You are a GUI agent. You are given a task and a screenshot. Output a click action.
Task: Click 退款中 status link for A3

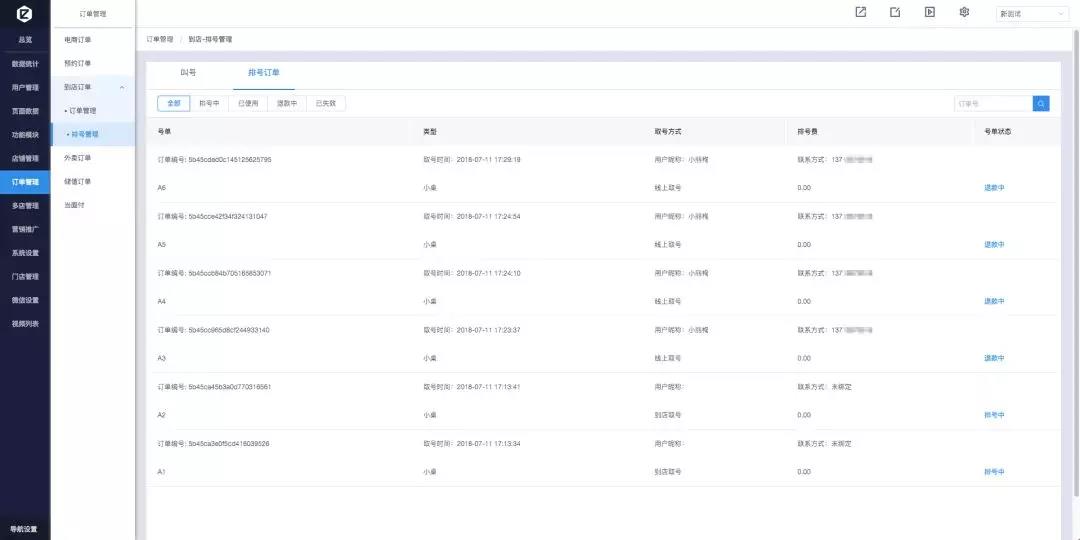(x=994, y=358)
